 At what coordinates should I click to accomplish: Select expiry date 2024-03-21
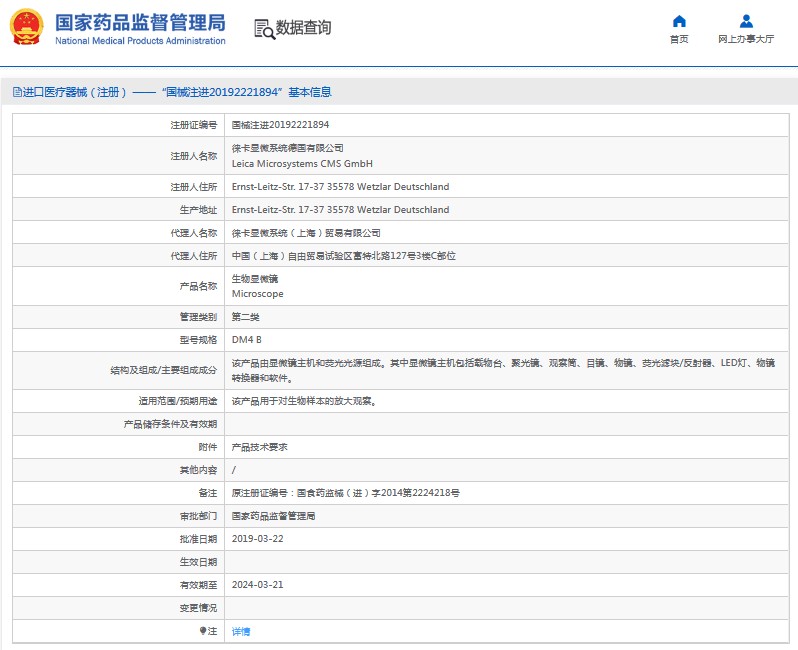coord(258,584)
